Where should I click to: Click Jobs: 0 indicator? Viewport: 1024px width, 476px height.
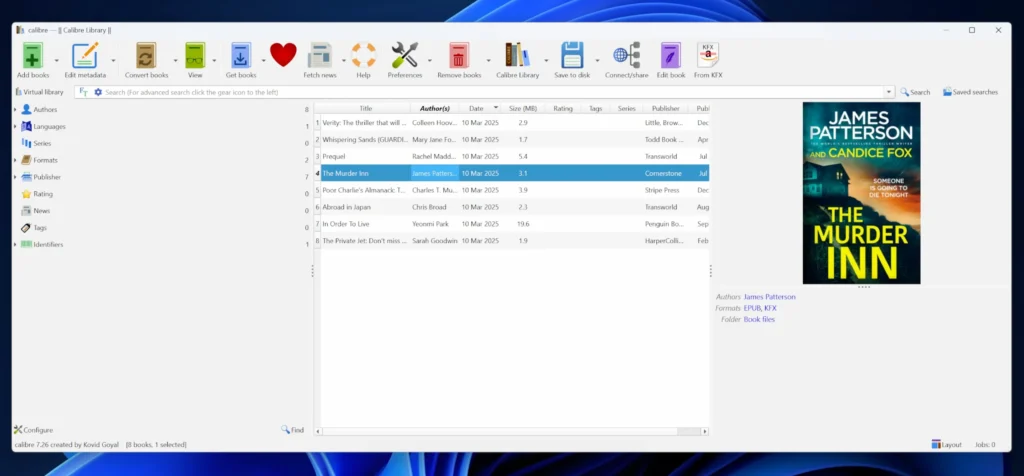coord(985,445)
